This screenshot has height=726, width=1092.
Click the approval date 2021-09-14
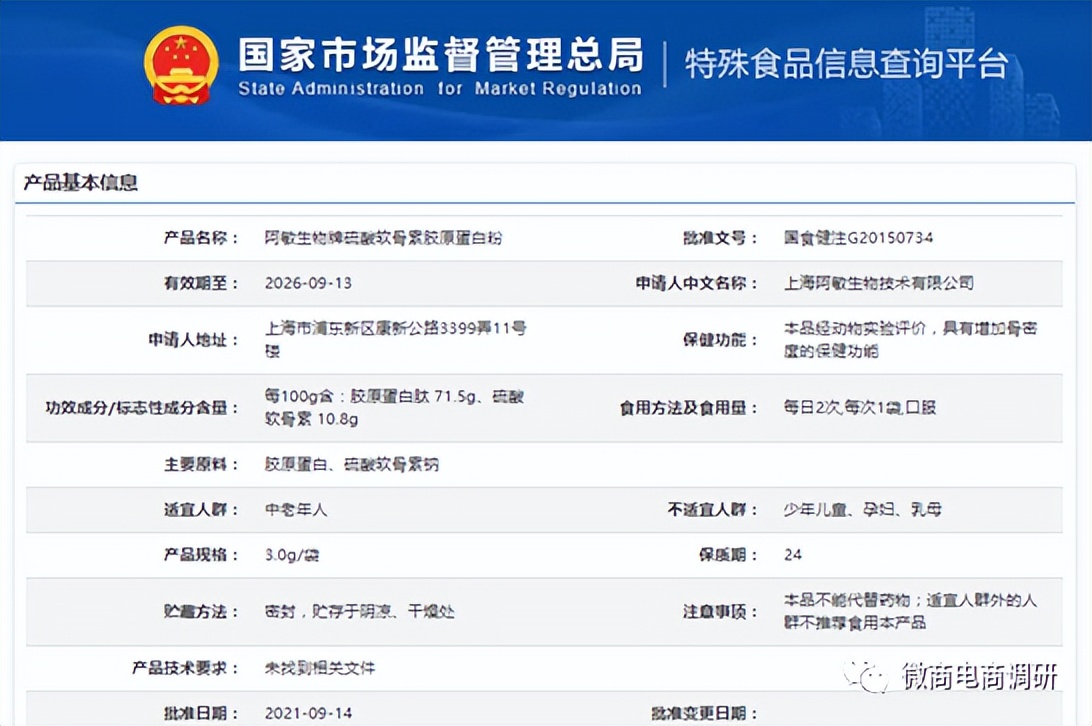pos(308,714)
